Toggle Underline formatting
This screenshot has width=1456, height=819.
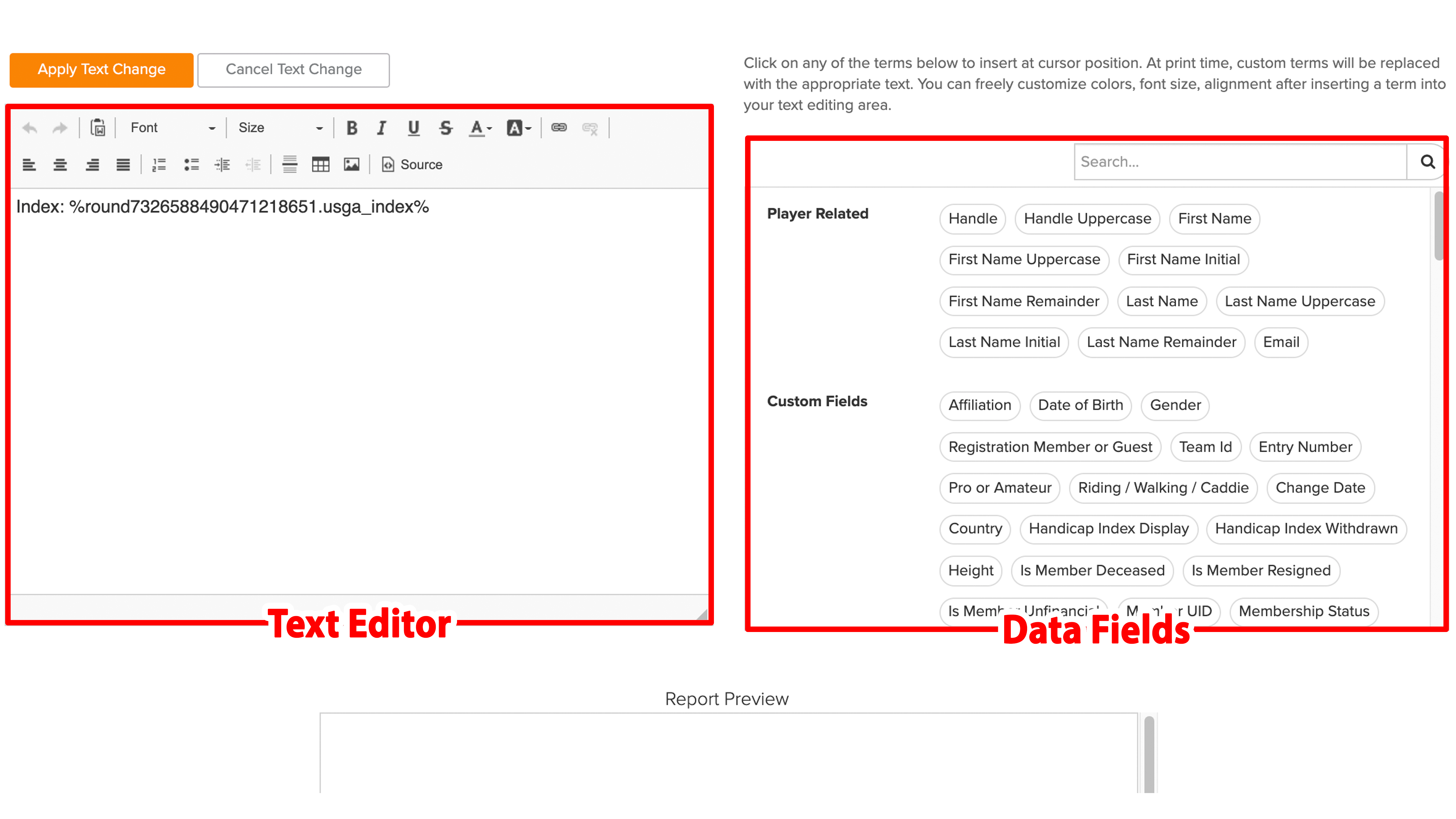click(x=413, y=128)
